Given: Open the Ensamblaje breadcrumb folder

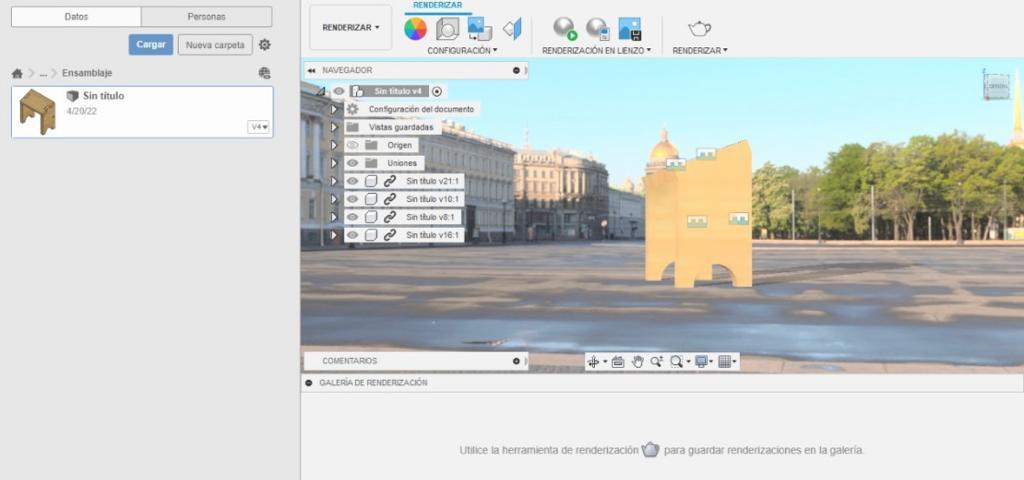Looking at the screenshot, I should click(x=87, y=73).
